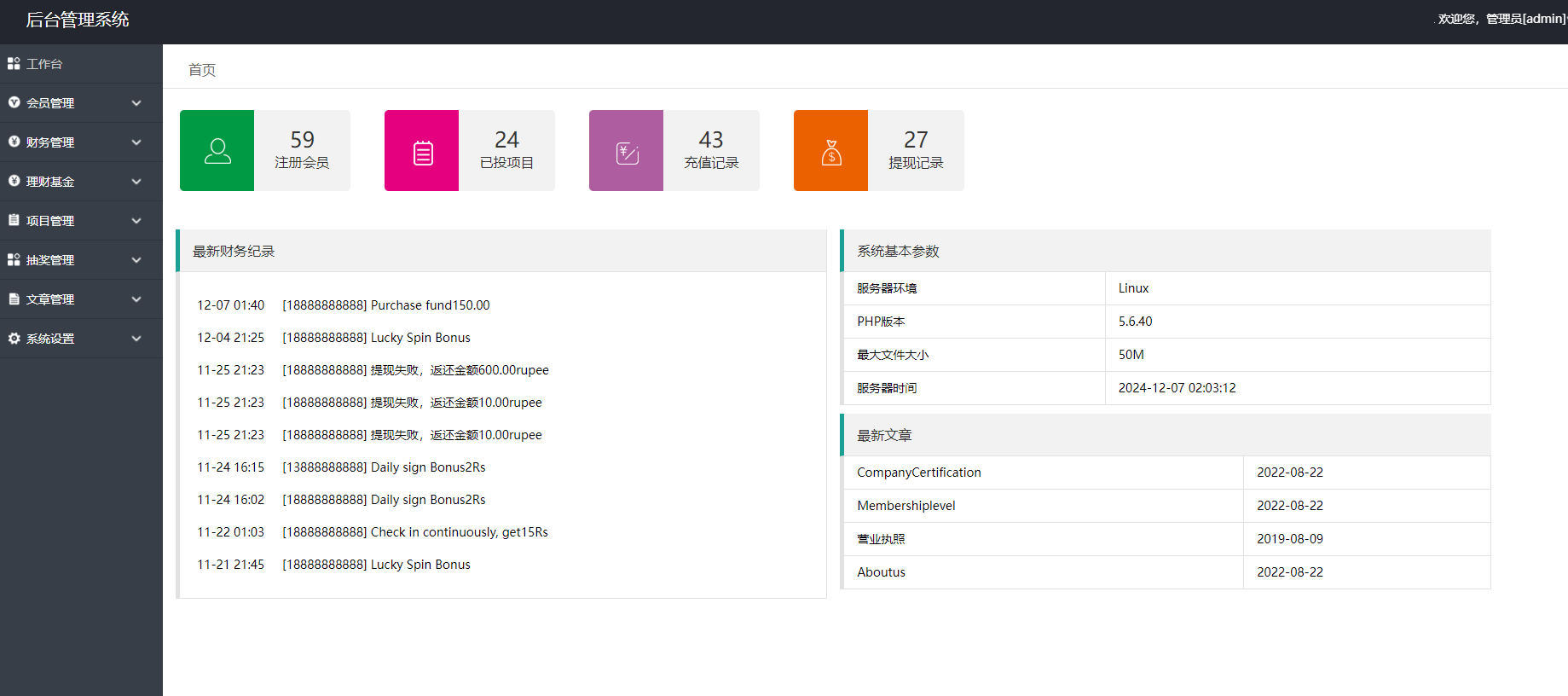Click the icon beside 抽奖管理
This screenshot has width=1568, height=696.
coord(14,260)
